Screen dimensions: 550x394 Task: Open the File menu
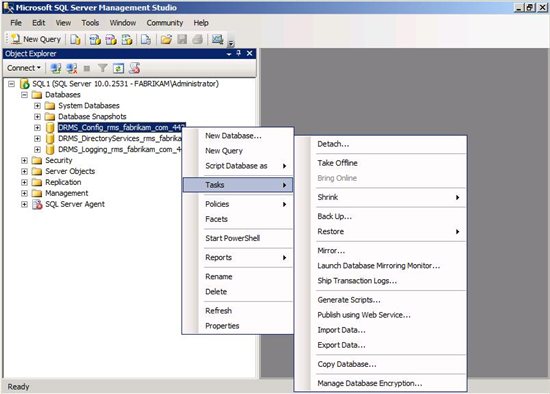coord(16,23)
